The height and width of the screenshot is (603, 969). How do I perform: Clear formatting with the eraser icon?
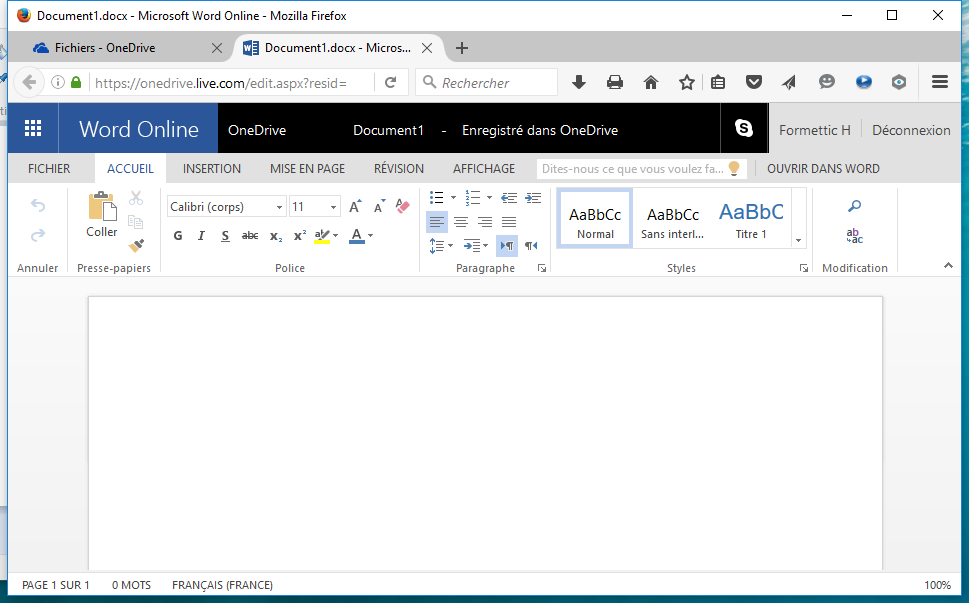(402, 206)
